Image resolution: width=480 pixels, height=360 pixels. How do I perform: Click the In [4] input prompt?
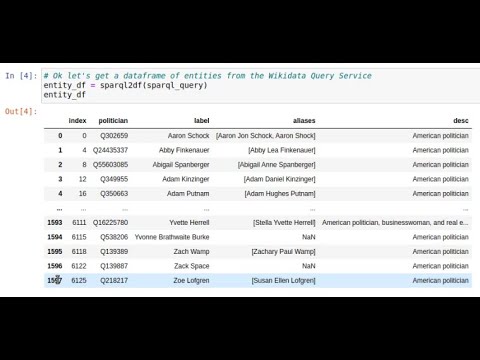pyautogui.click(x=21, y=76)
